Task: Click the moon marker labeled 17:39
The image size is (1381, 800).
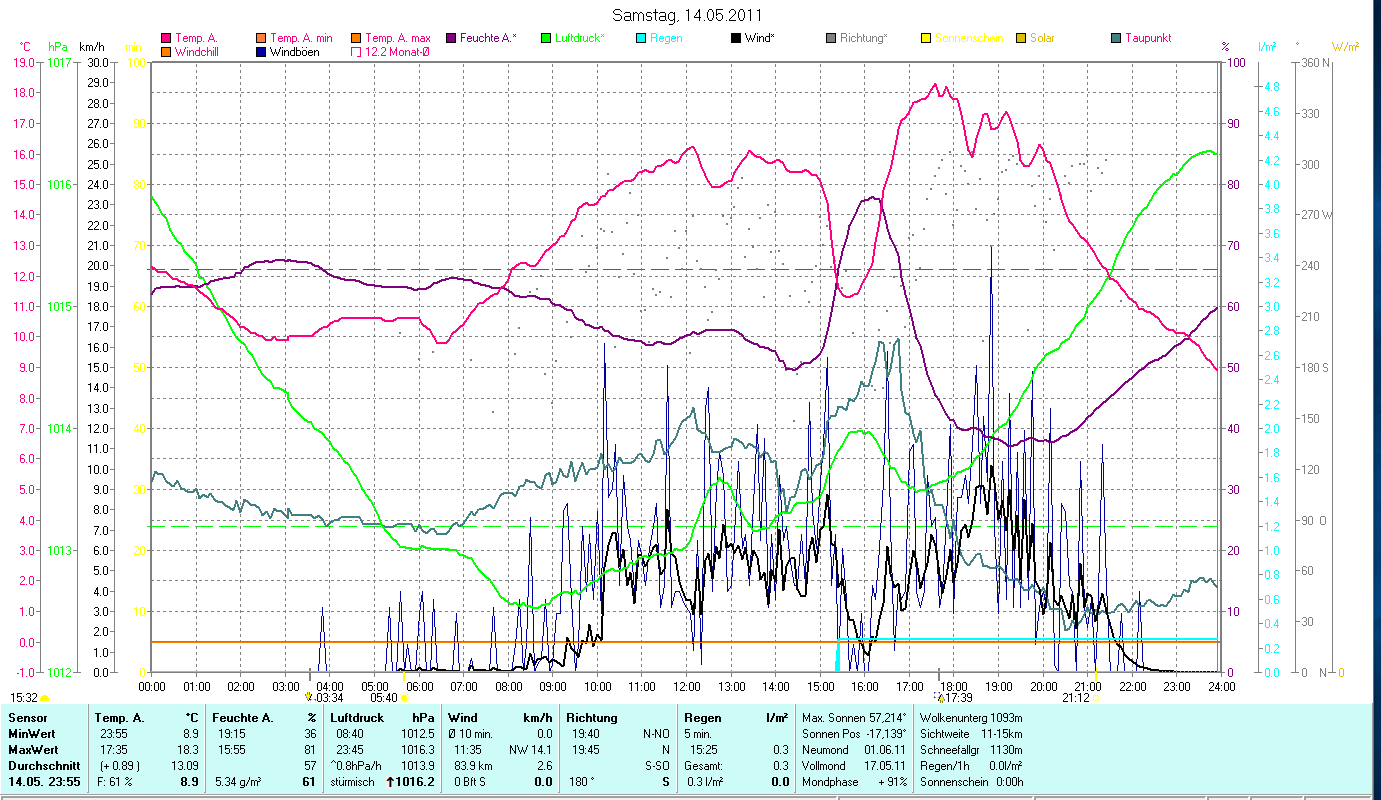Action: (x=940, y=698)
